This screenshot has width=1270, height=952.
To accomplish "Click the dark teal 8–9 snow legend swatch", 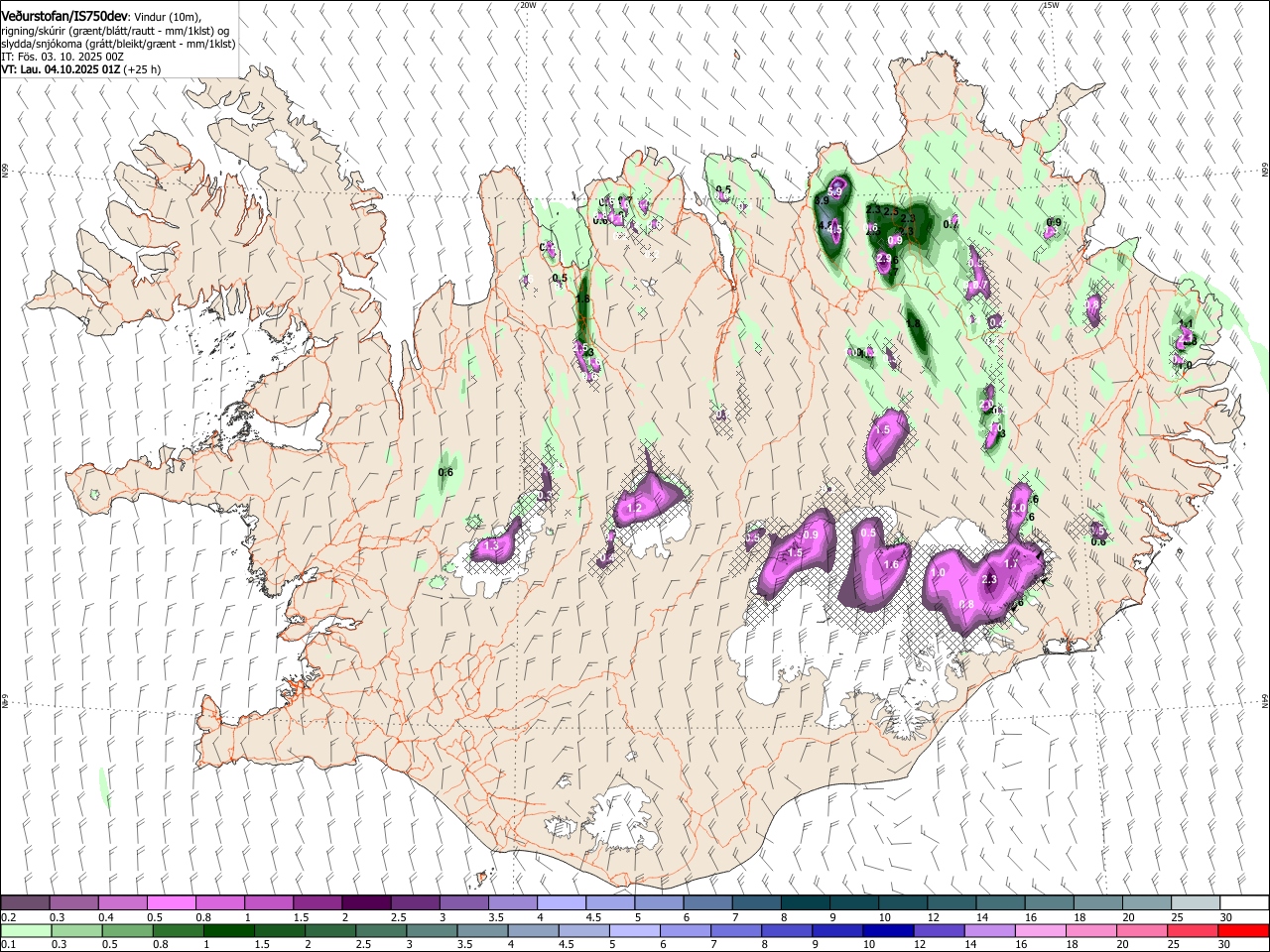I will pyautogui.click(x=805, y=902).
